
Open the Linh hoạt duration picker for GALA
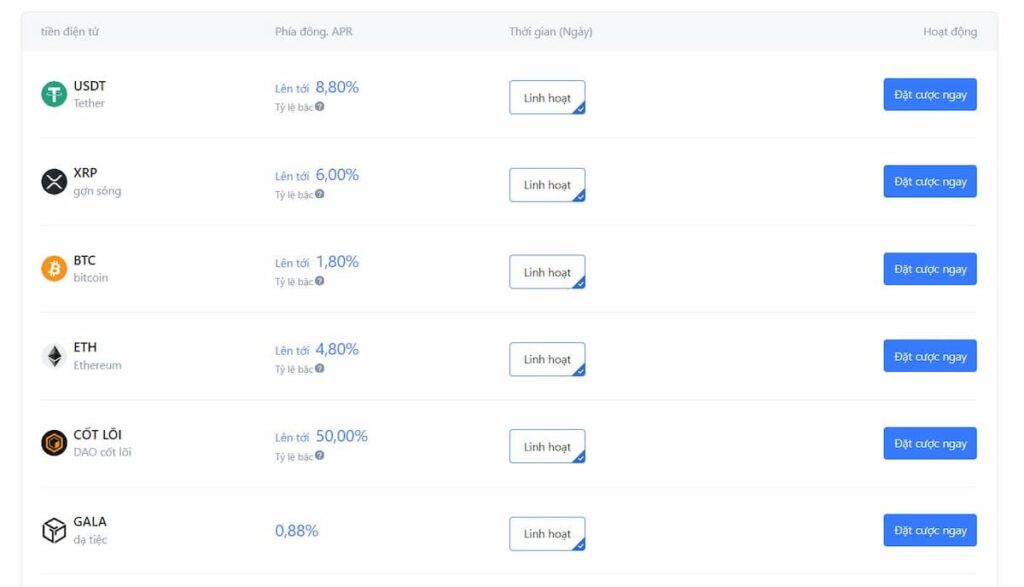(547, 533)
